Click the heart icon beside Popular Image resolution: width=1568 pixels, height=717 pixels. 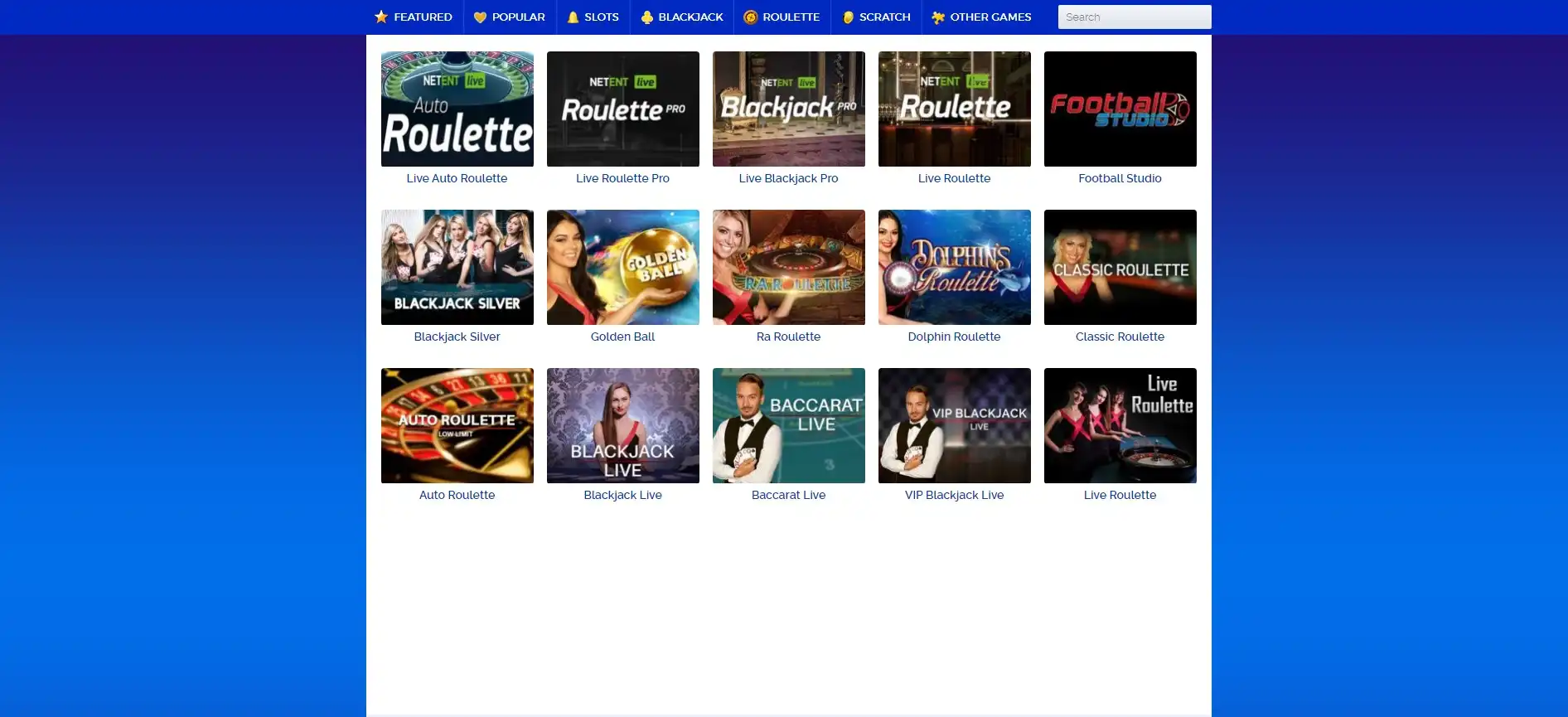[480, 17]
